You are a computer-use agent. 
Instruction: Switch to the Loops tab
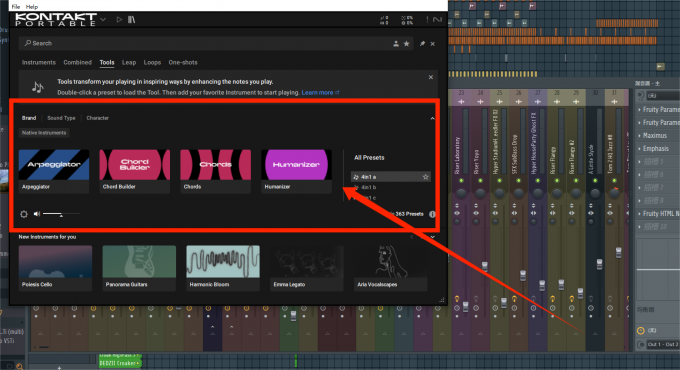tap(152, 62)
